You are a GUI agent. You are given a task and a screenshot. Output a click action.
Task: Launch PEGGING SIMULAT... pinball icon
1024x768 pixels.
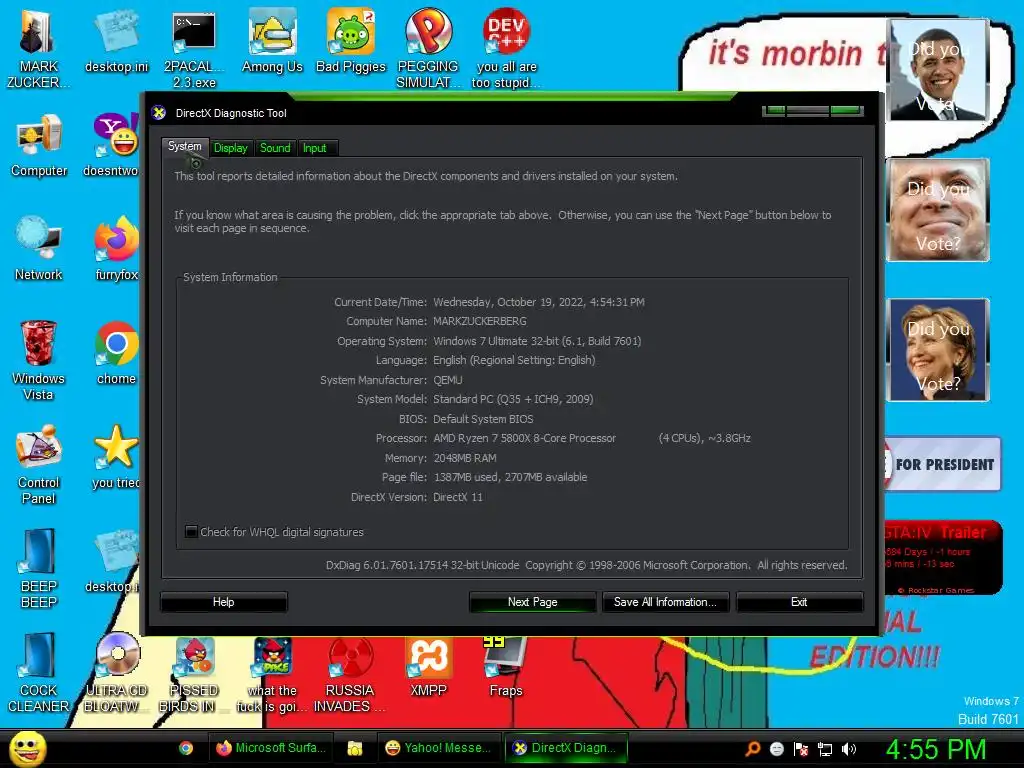pyautogui.click(x=428, y=49)
